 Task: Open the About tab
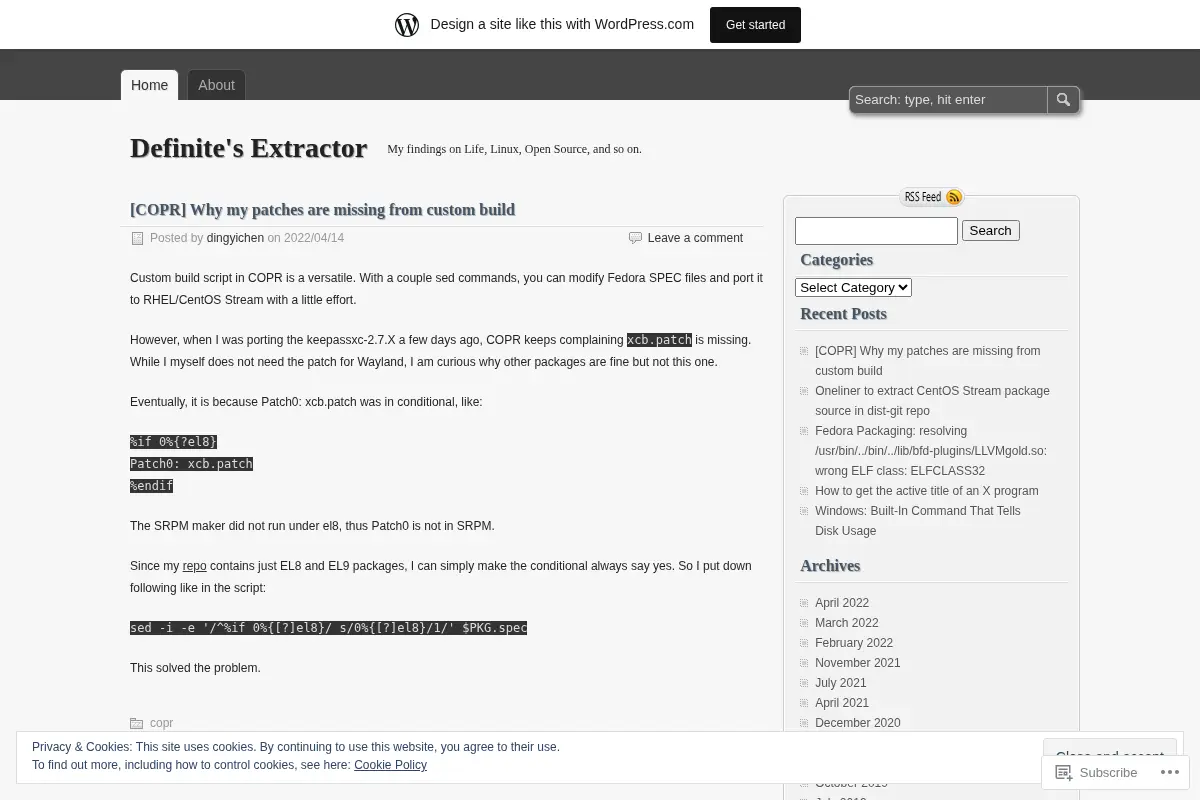pyautogui.click(x=216, y=85)
